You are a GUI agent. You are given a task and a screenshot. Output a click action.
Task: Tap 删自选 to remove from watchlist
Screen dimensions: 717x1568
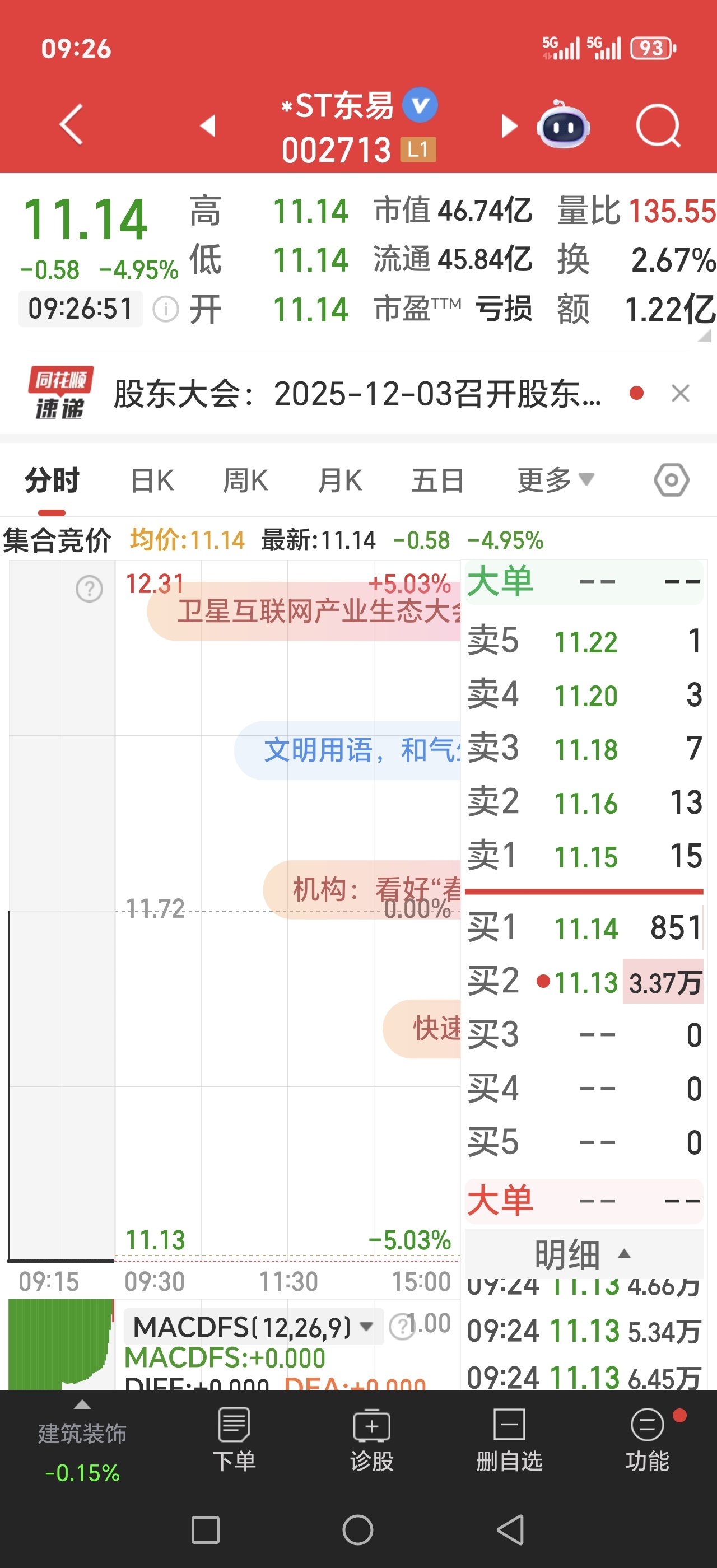[509, 1439]
